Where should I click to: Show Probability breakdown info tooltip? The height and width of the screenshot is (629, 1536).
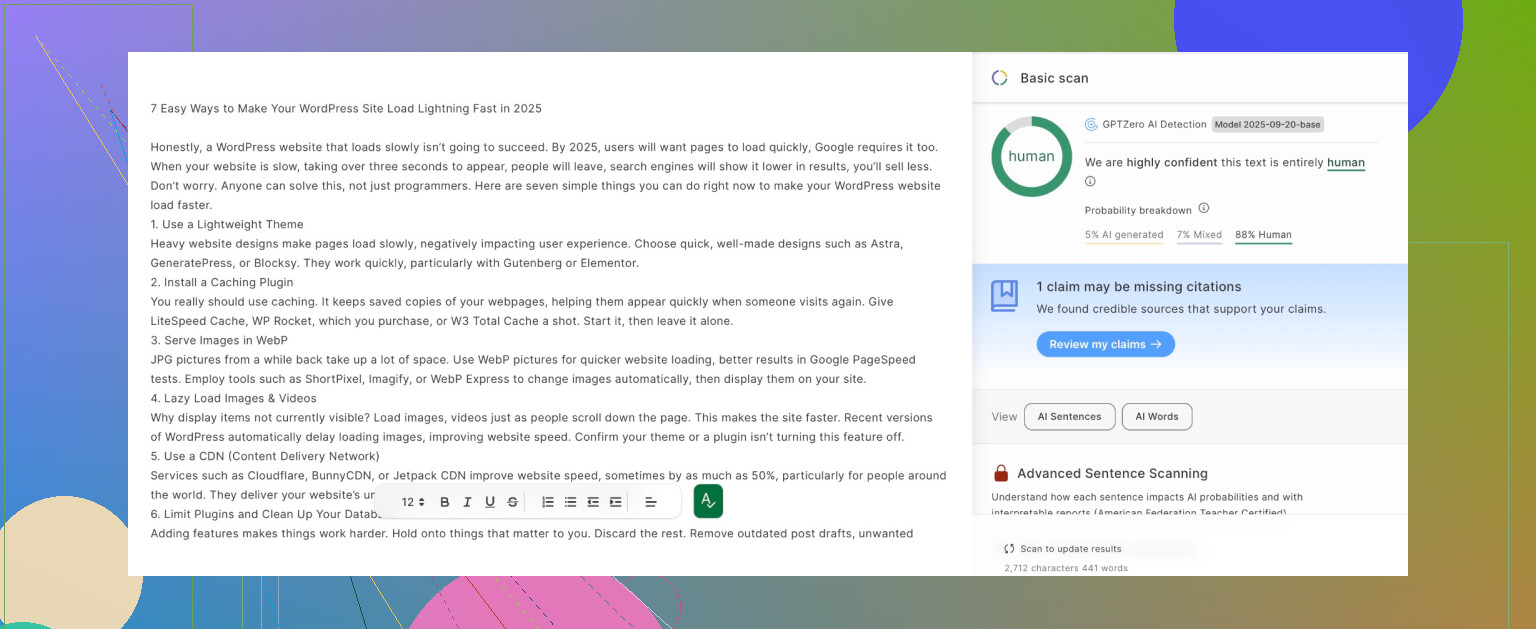coord(1204,209)
